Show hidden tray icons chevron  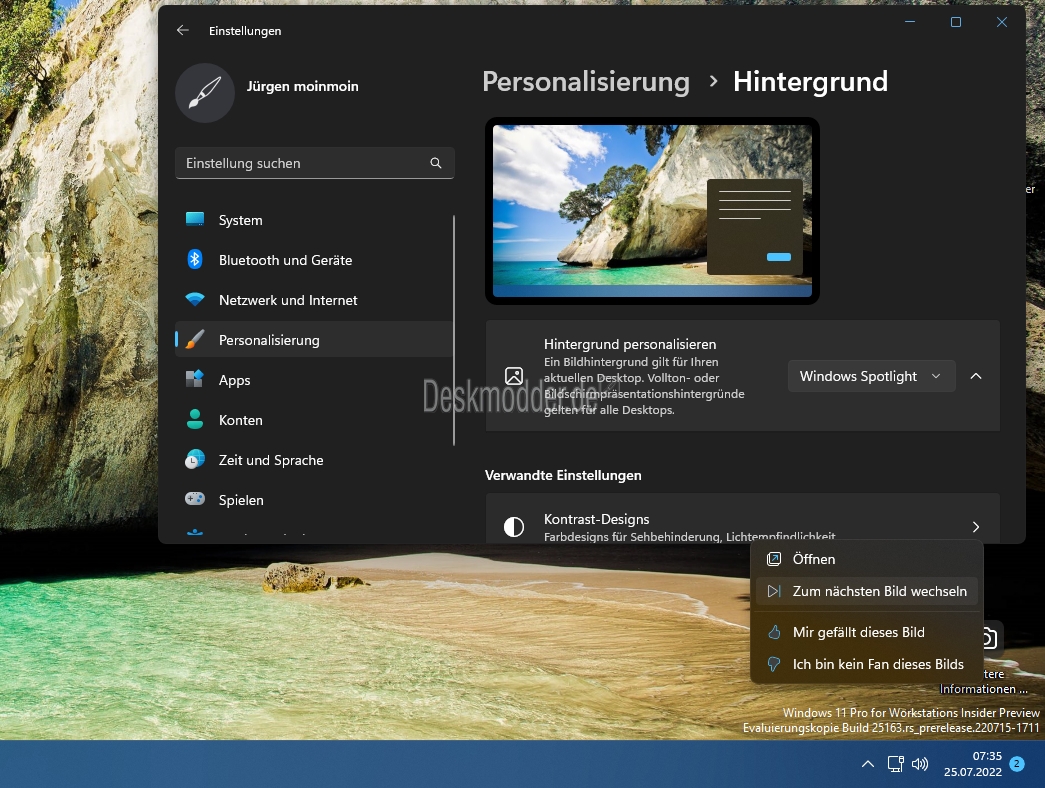(x=868, y=764)
